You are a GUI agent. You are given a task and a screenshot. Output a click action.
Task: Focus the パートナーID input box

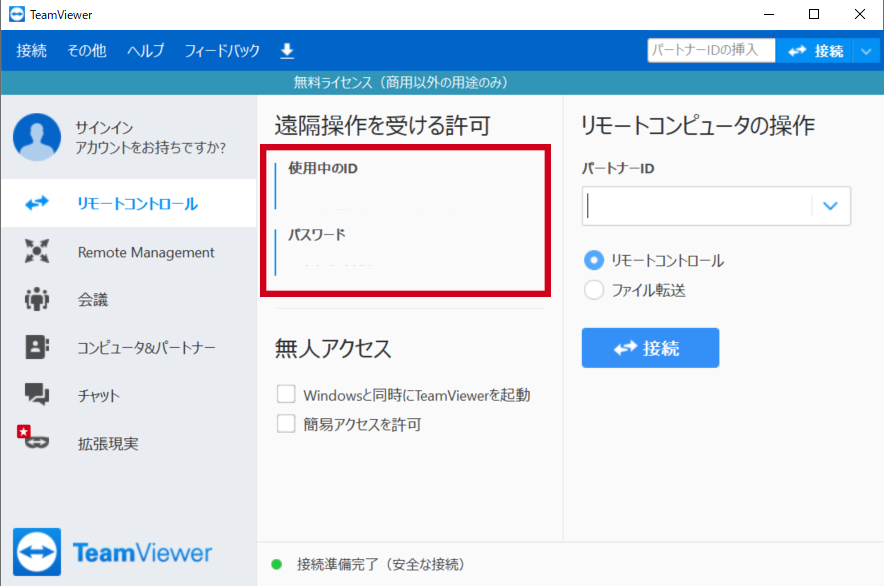click(x=697, y=206)
